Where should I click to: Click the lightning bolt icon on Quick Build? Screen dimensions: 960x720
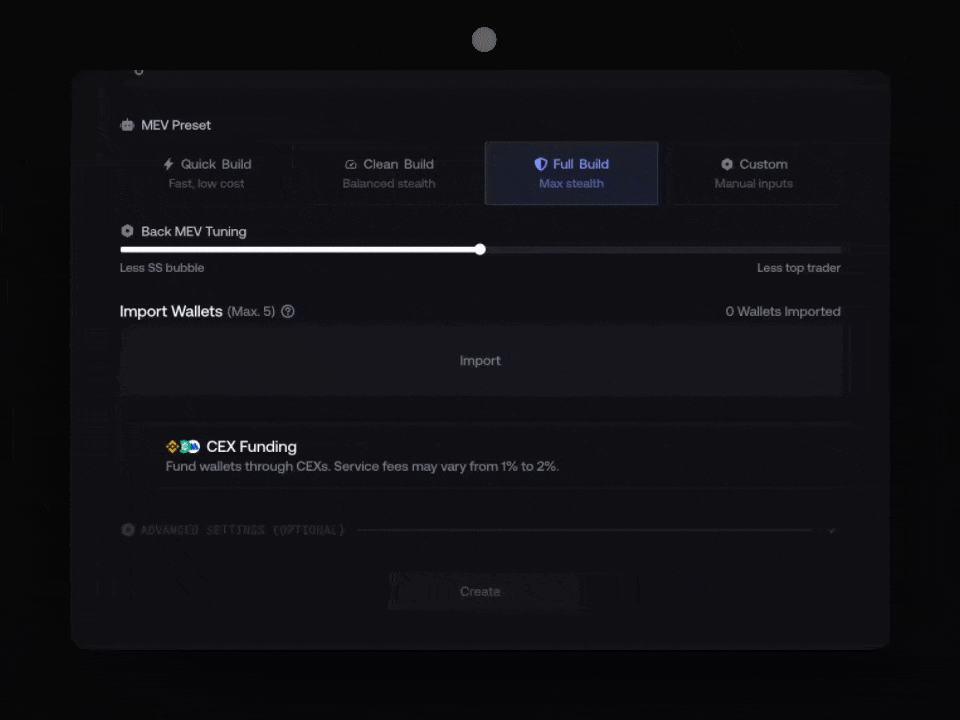(x=168, y=164)
